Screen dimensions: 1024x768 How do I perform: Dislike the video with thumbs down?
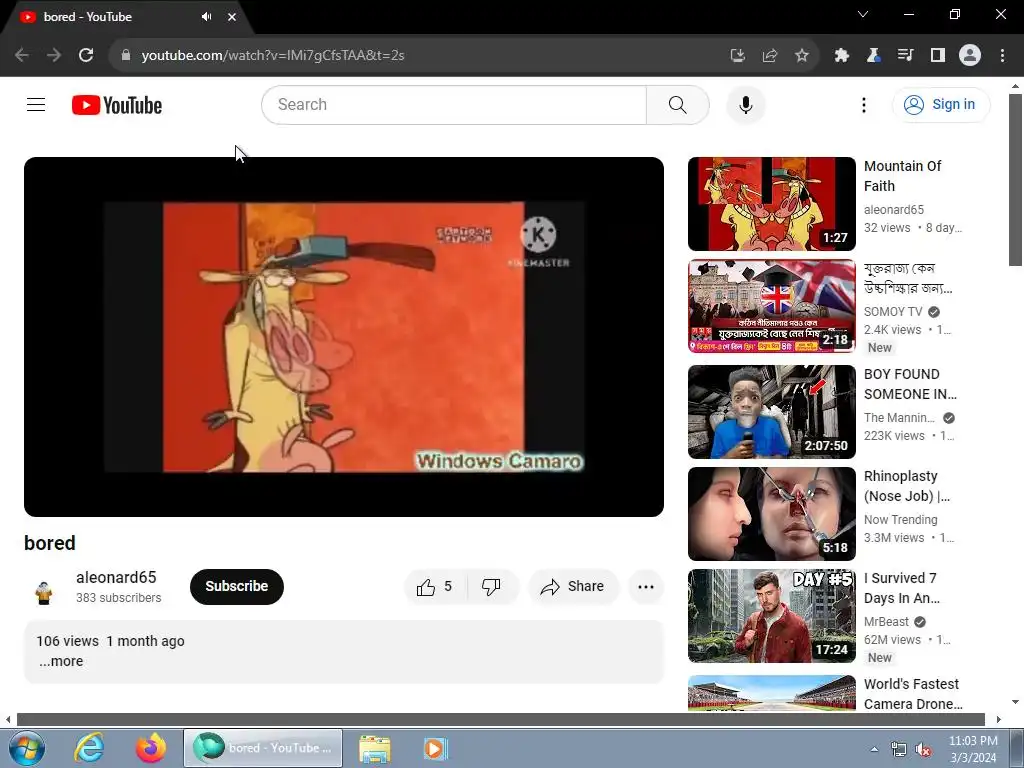click(x=492, y=586)
